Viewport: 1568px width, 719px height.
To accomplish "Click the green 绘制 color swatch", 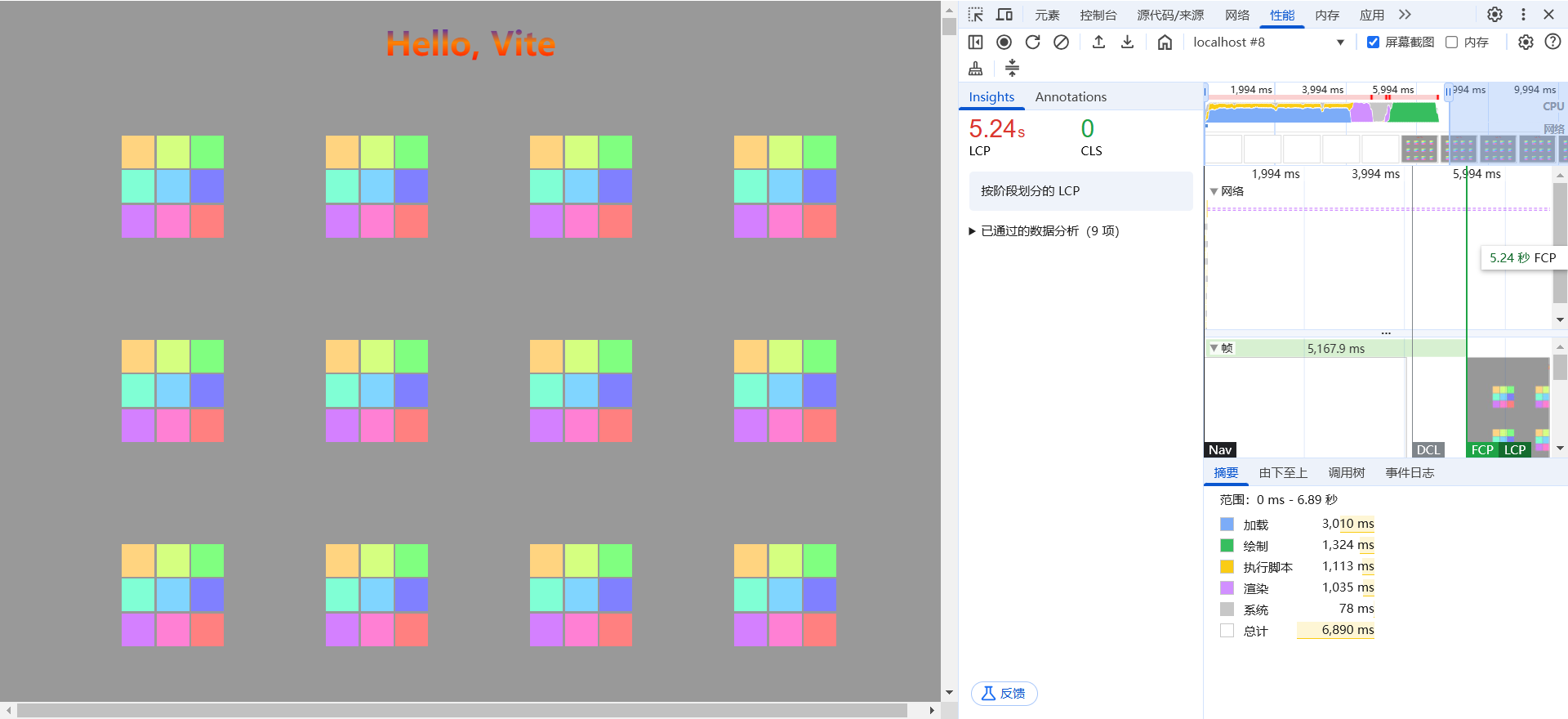I will pos(1227,546).
